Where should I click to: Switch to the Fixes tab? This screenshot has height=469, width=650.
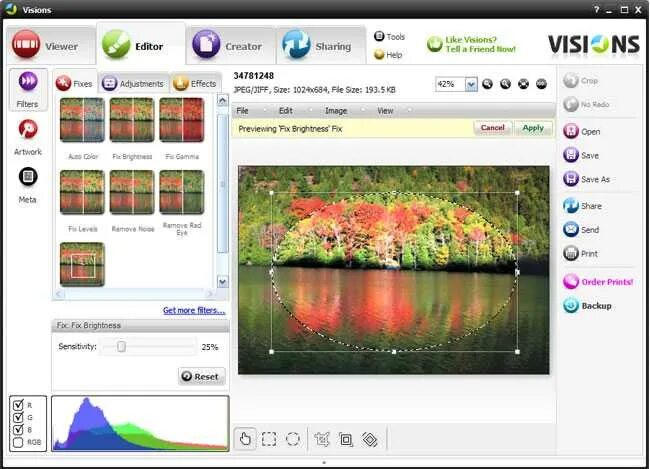74,83
